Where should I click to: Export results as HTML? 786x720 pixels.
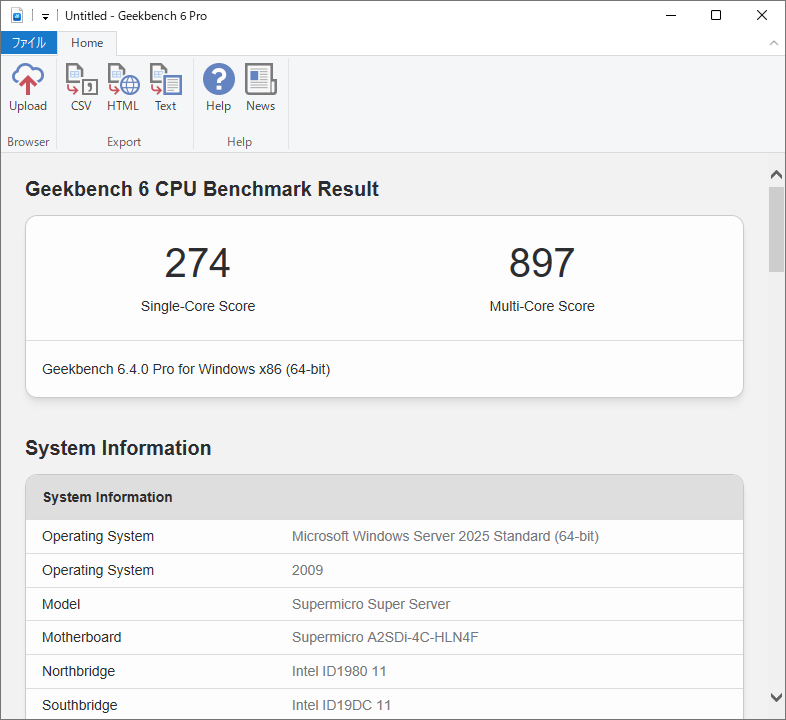[x=123, y=88]
